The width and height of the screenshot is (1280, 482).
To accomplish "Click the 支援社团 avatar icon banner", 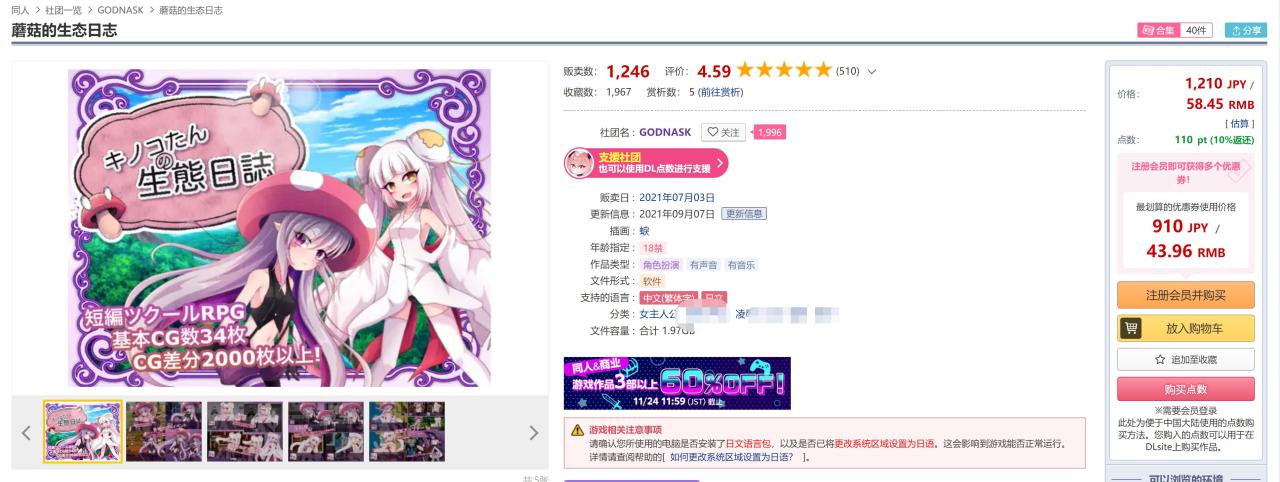I will 646,163.
